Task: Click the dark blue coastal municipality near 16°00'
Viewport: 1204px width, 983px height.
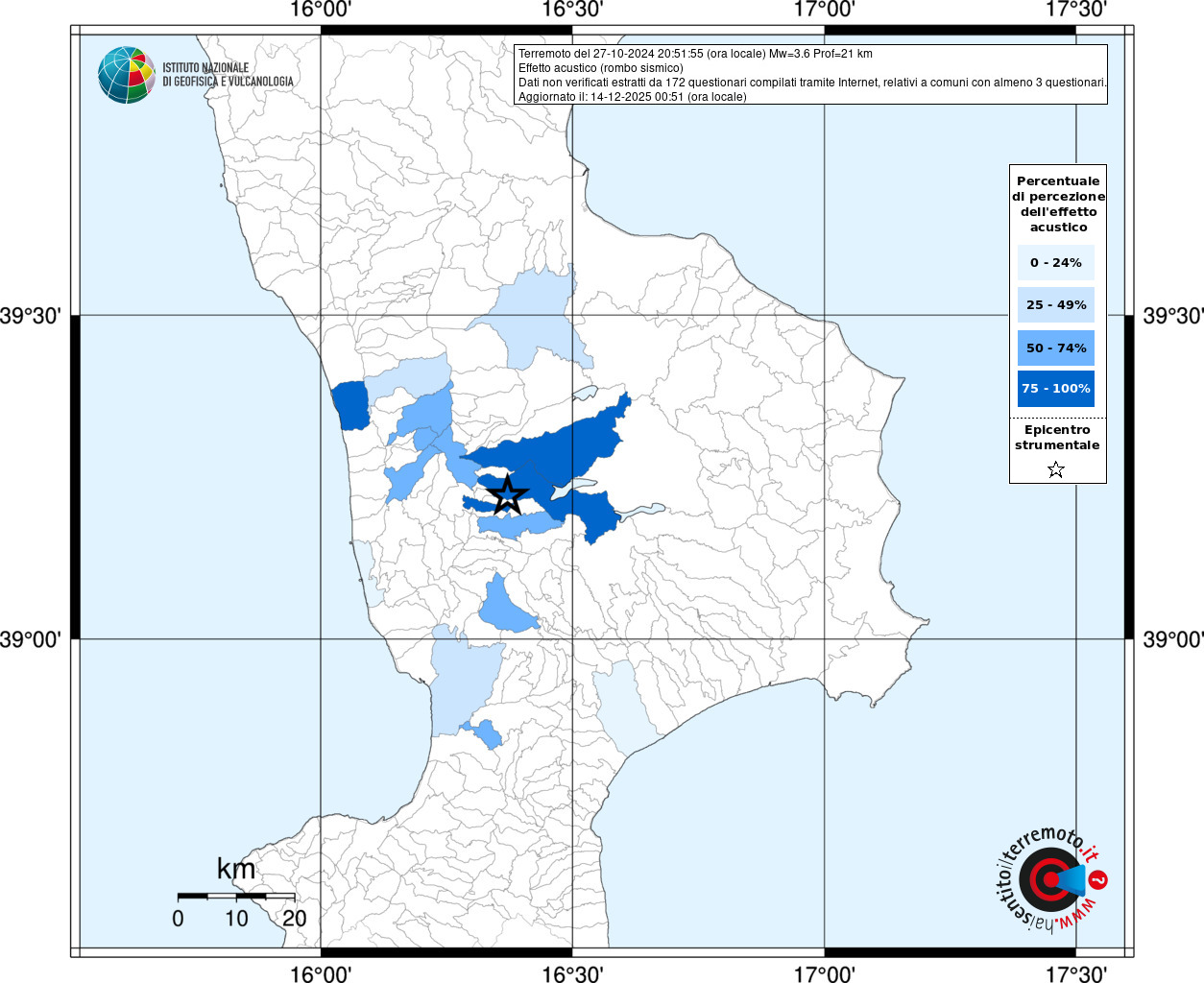Action: point(350,405)
